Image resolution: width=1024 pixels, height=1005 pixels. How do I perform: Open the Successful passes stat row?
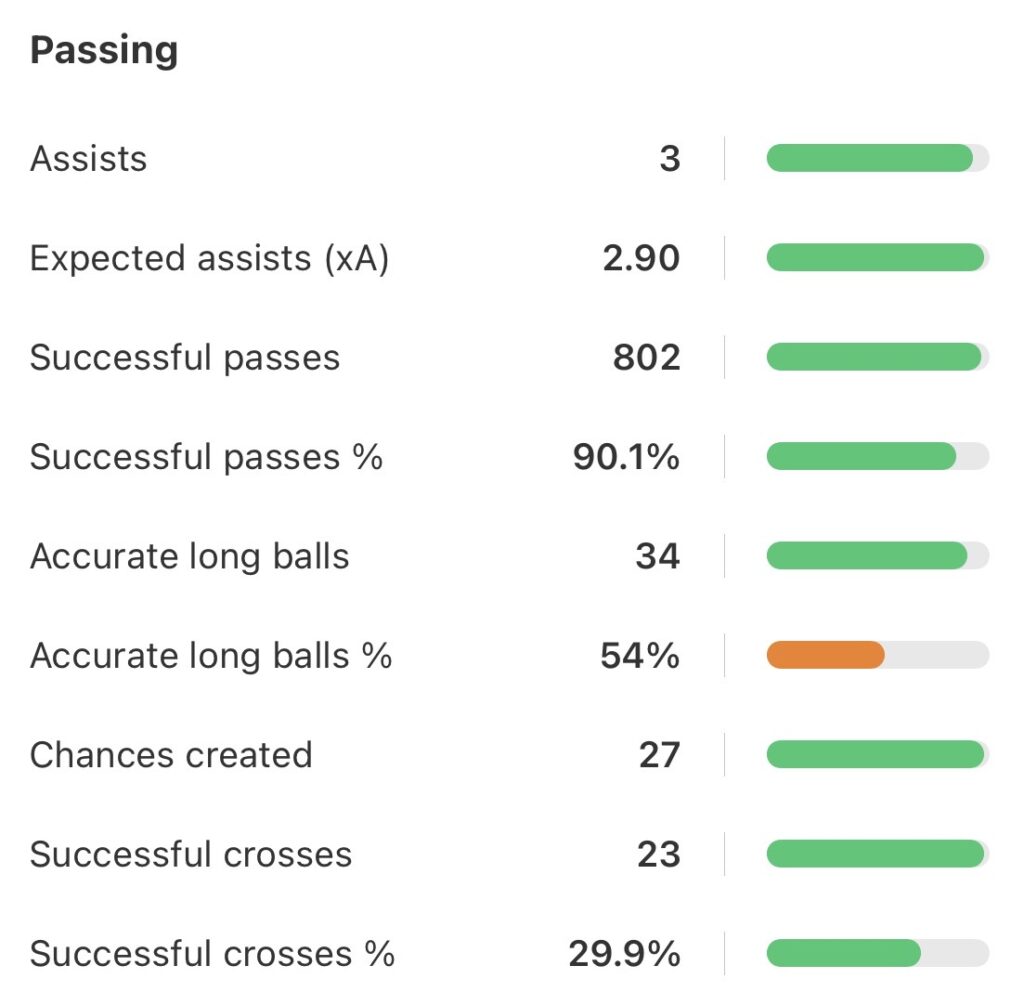185,358
